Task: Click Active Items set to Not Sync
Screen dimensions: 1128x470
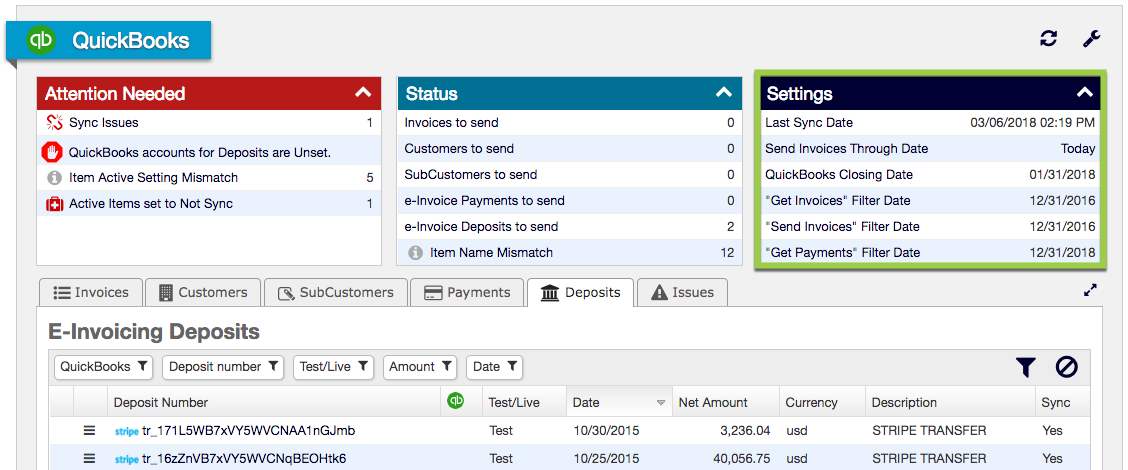Action: (209, 204)
